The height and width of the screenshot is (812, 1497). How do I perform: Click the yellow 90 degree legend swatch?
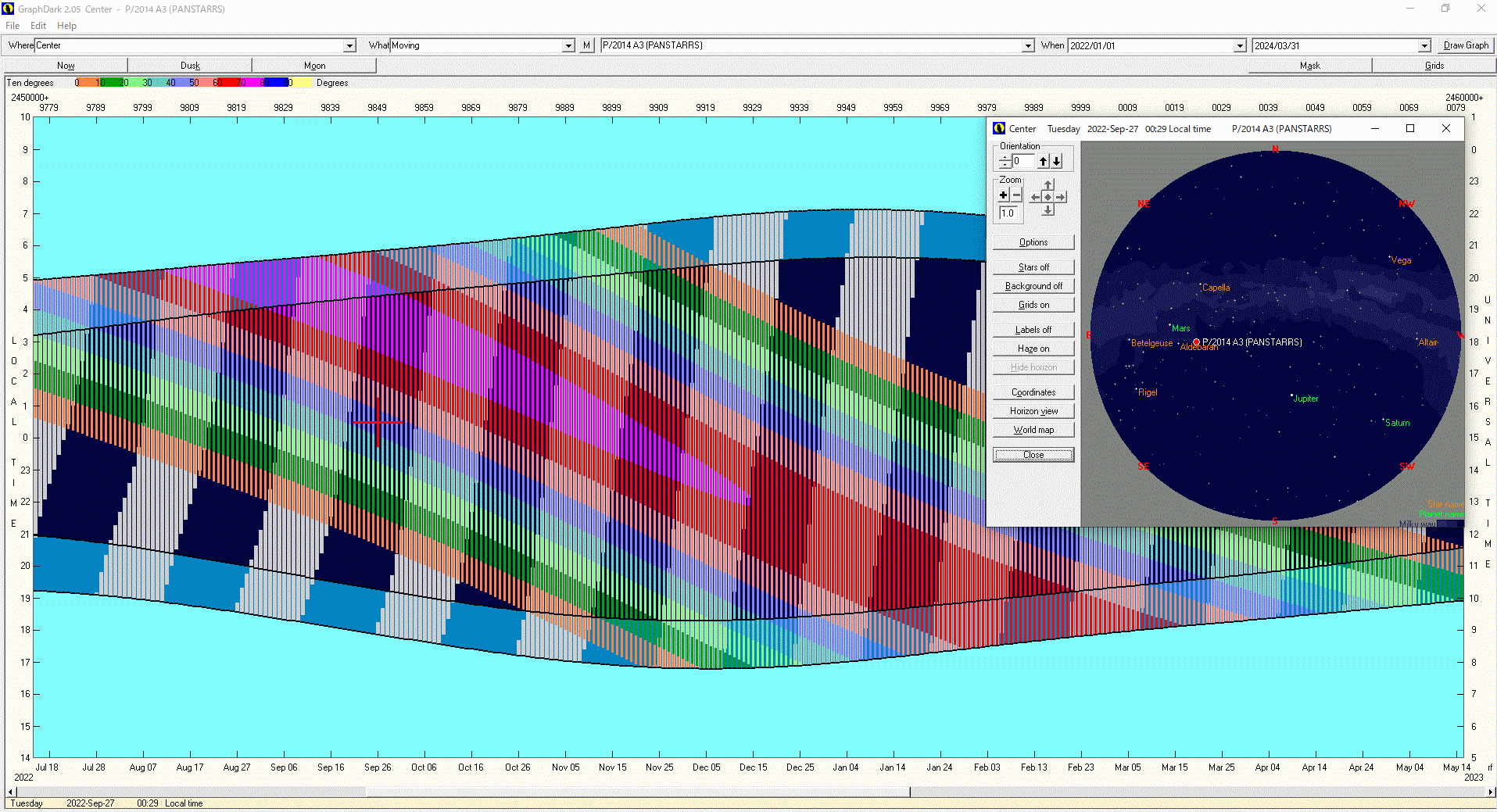(x=300, y=82)
